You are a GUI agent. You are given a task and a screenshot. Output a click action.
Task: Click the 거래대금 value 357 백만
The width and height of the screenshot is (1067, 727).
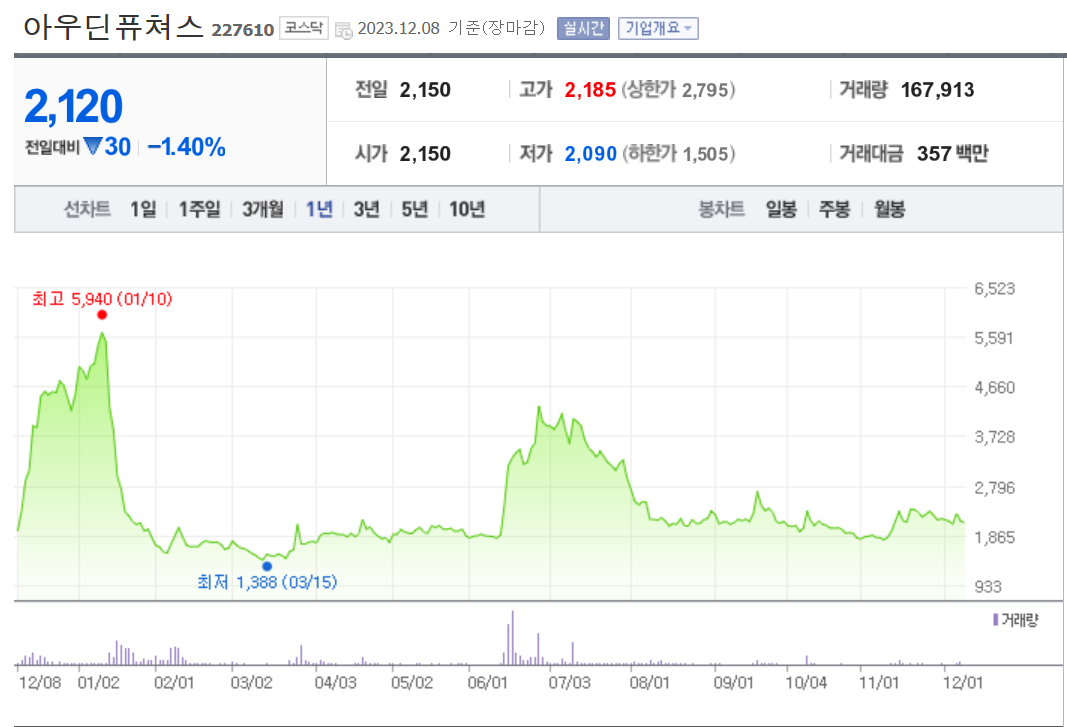952,154
